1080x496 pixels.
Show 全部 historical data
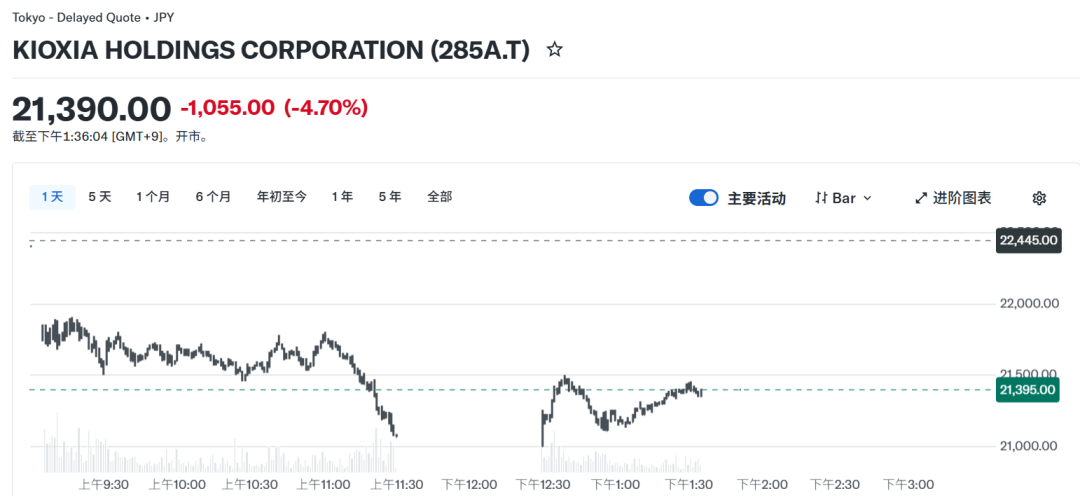[x=440, y=197]
